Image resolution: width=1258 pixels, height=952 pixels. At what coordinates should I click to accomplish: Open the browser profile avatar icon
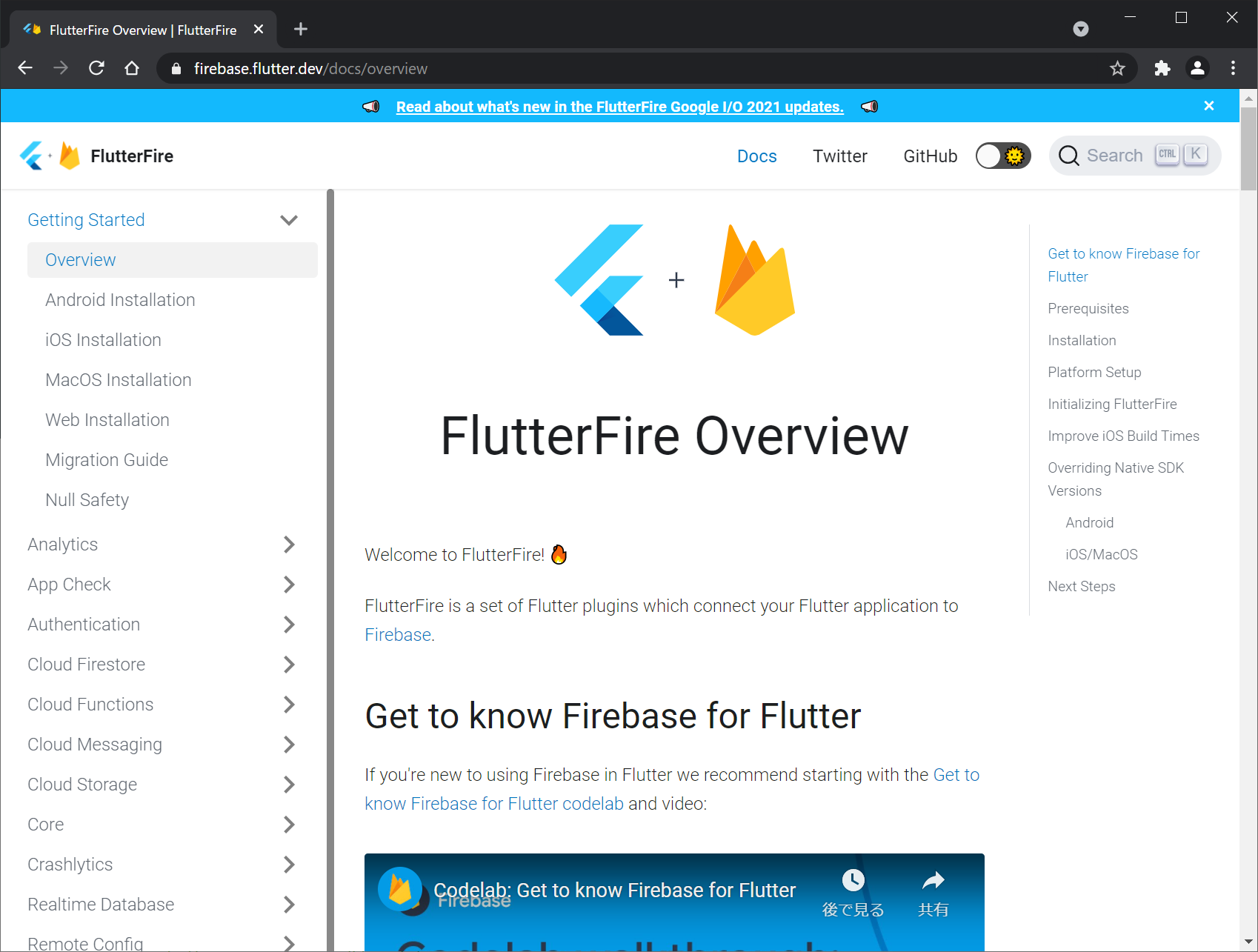[x=1197, y=68]
